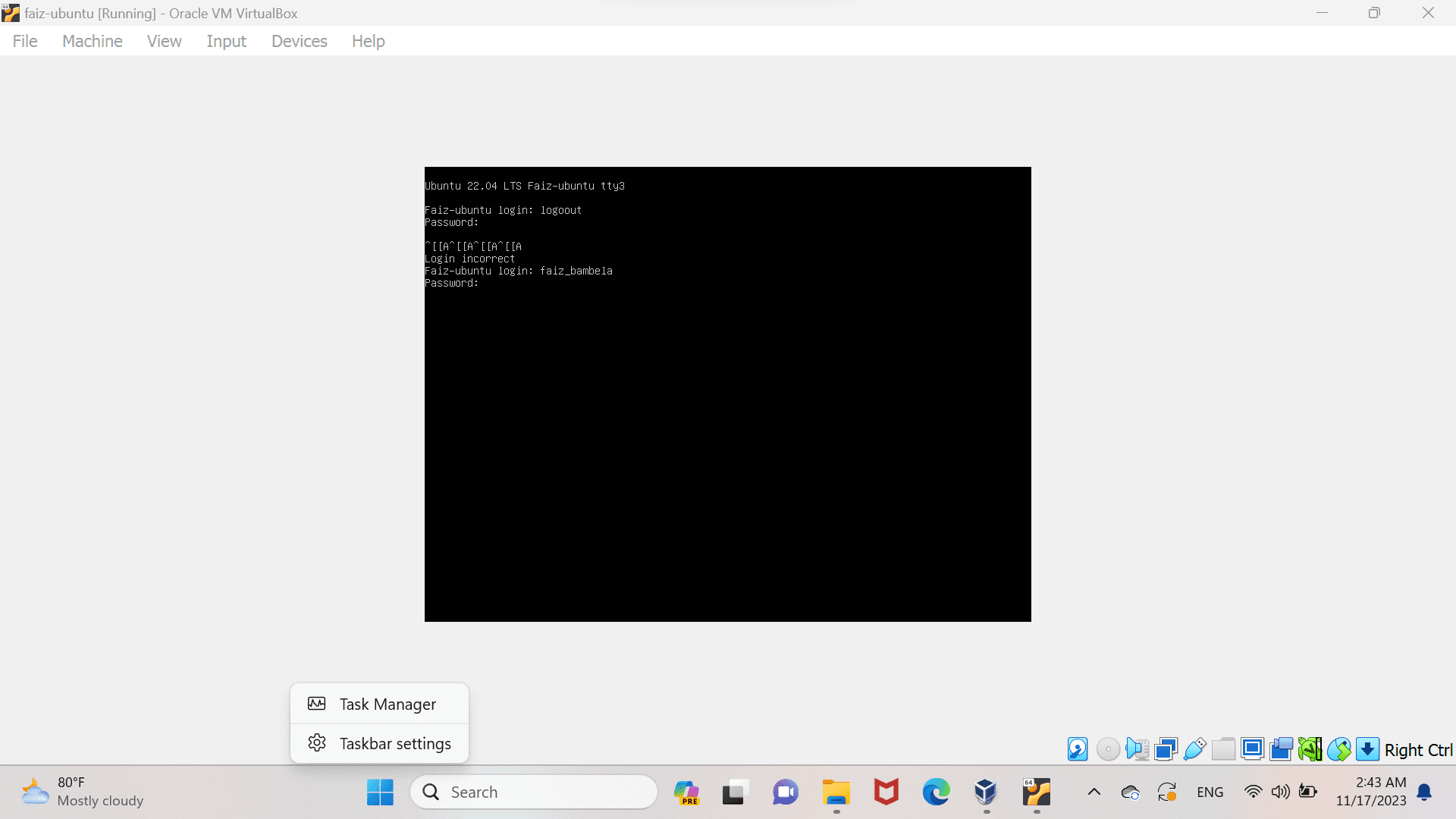Click the optical disk indicator icon
This screenshot has width=1456, height=819.
click(x=1108, y=749)
